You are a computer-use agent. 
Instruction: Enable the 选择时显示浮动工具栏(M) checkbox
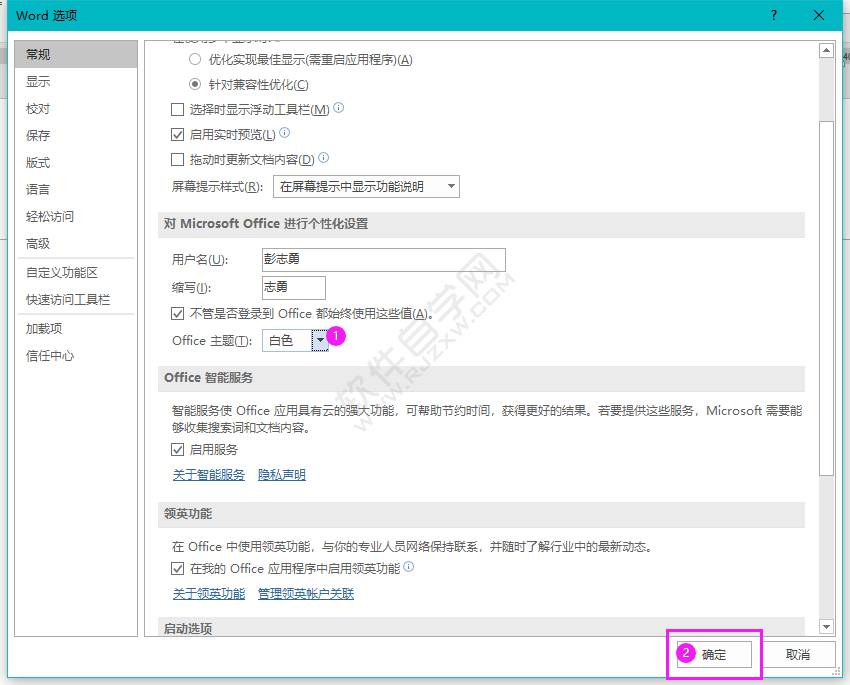click(x=177, y=110)
